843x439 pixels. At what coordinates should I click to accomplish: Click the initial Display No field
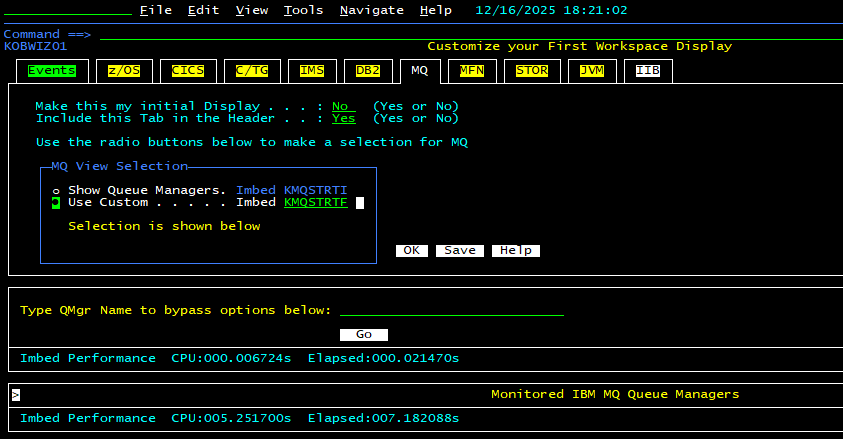pos(343,106)
